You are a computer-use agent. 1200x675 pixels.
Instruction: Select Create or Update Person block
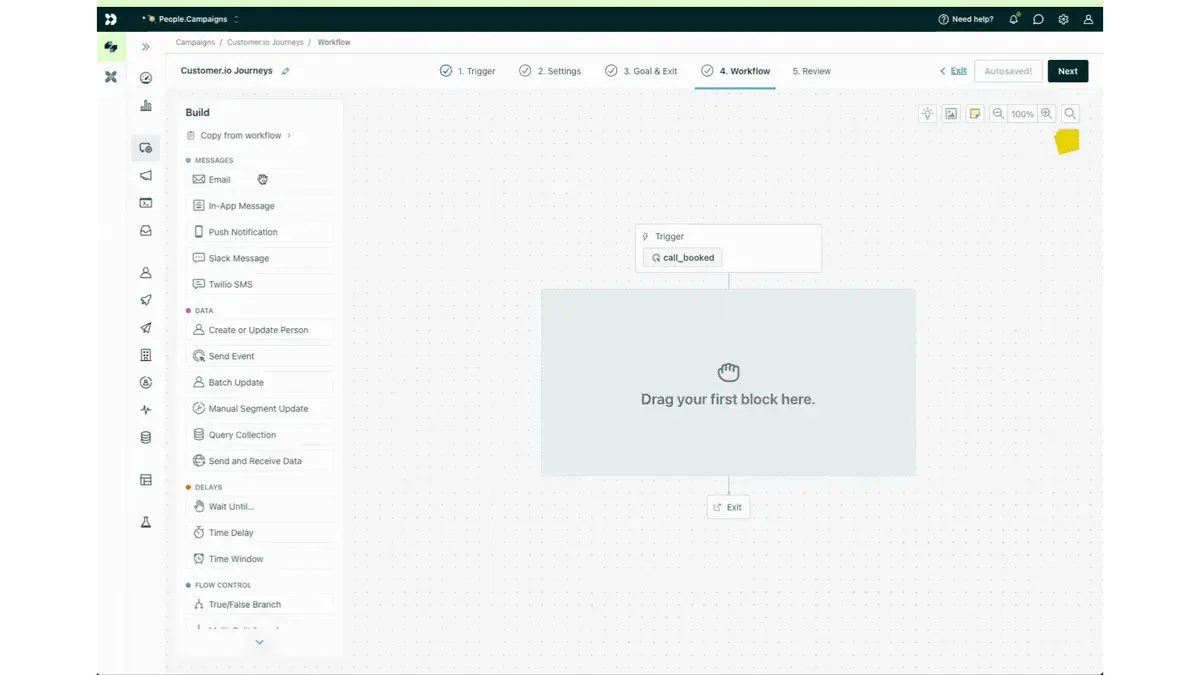coord(260,330)
